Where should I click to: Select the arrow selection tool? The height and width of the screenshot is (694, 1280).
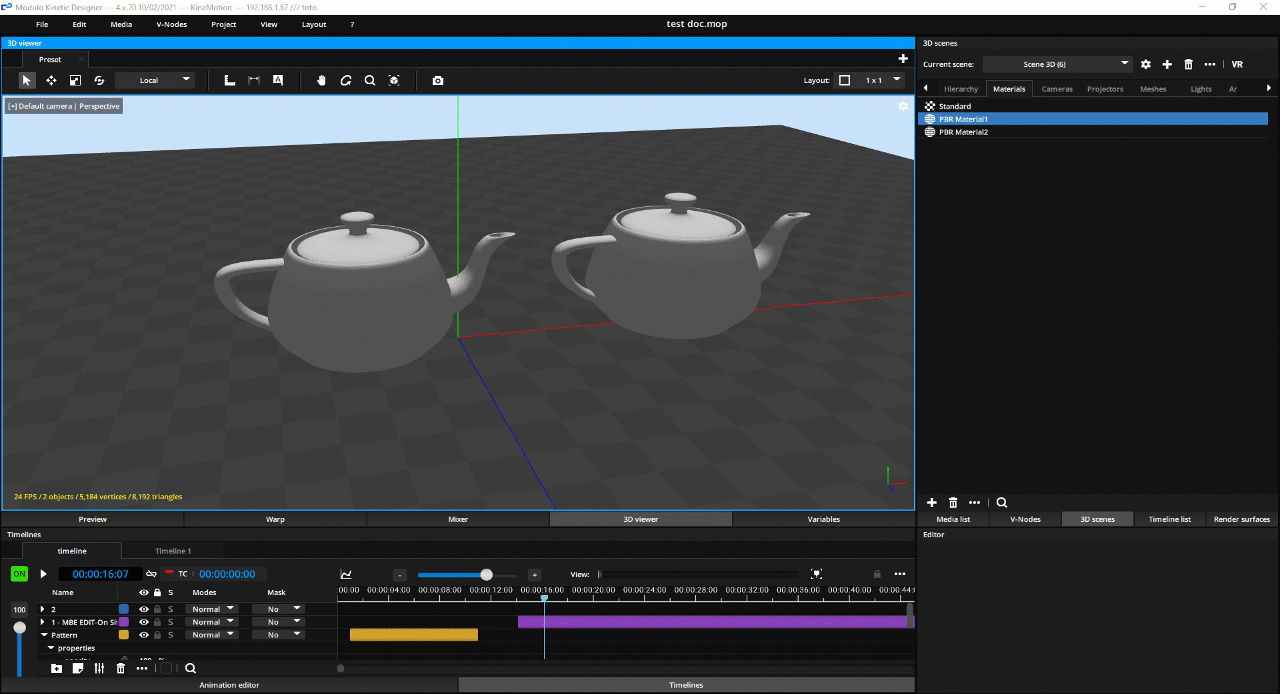[x=27, y=80]
